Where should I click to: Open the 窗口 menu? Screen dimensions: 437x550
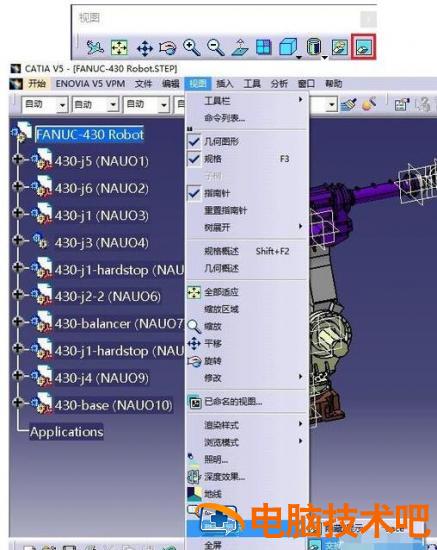(x=306, y=83)
